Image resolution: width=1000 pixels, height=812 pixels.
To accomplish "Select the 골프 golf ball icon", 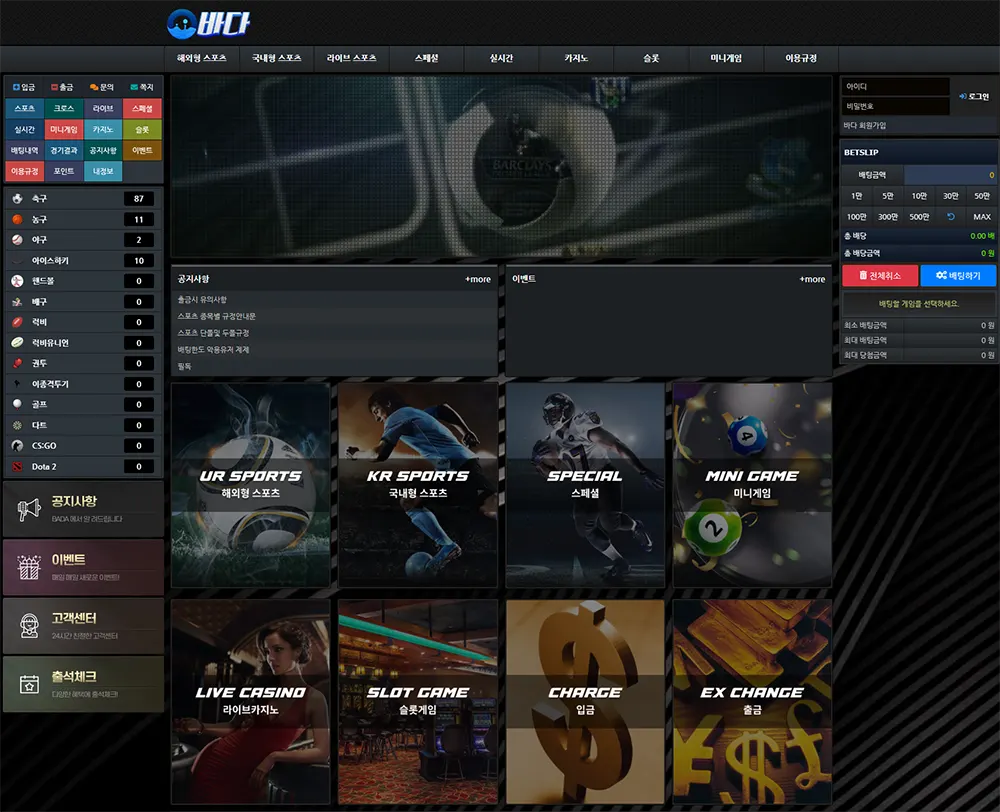I will (17, 404).
